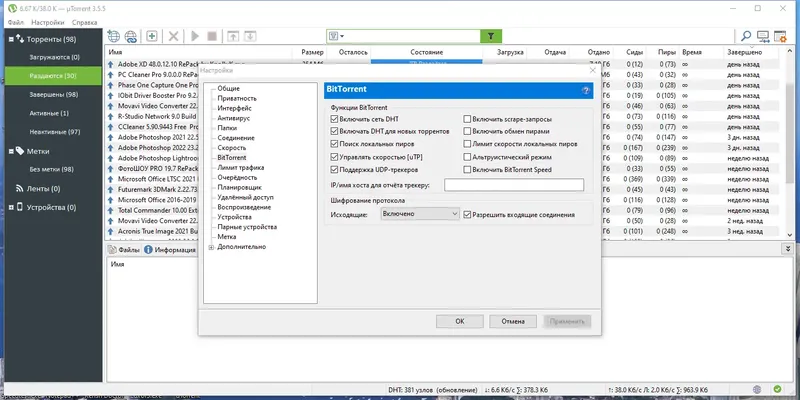Click the Move down queue icon
Image resolution: width=800 pixels, height=400 pixels.
(249, 36)
